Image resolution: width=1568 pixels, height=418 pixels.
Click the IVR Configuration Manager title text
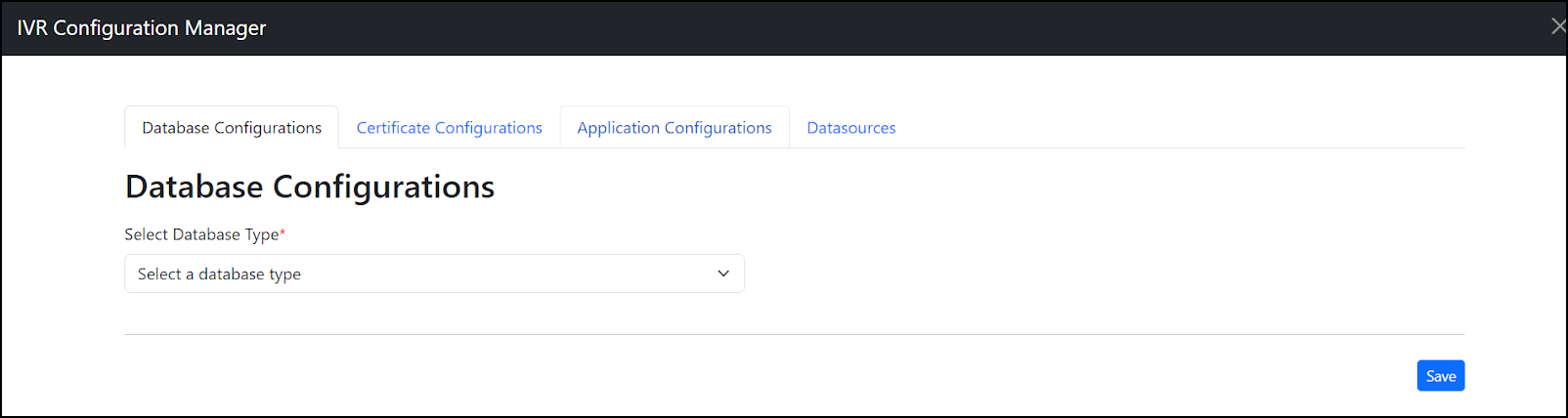click(x=142, y=28)
